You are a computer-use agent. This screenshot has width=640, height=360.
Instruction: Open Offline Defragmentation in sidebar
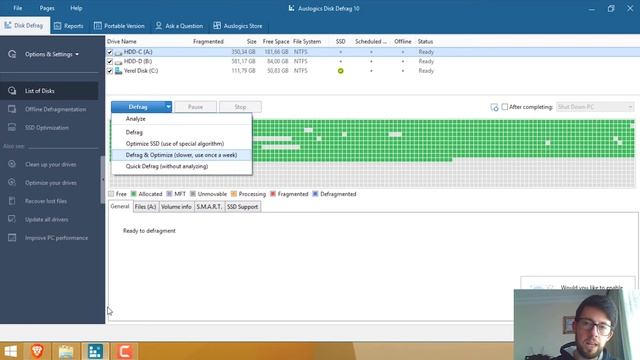point(56,109)
